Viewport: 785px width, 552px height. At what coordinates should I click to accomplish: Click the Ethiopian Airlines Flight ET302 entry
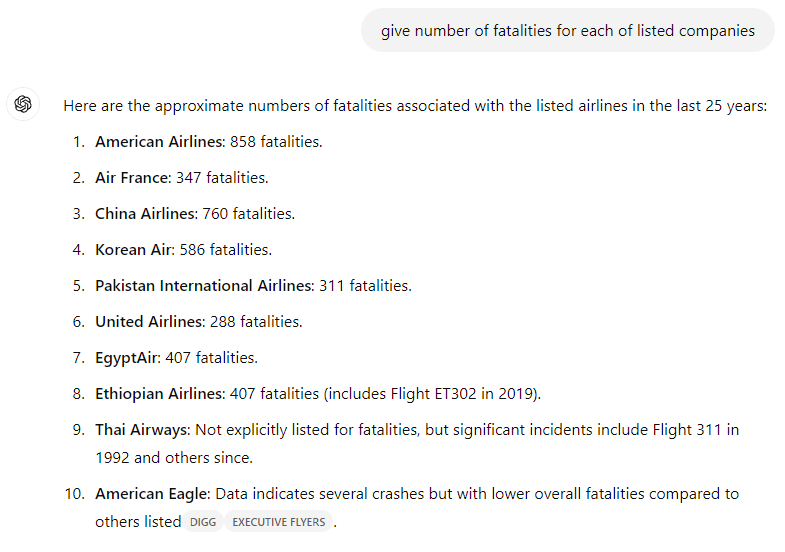(318, 394)
